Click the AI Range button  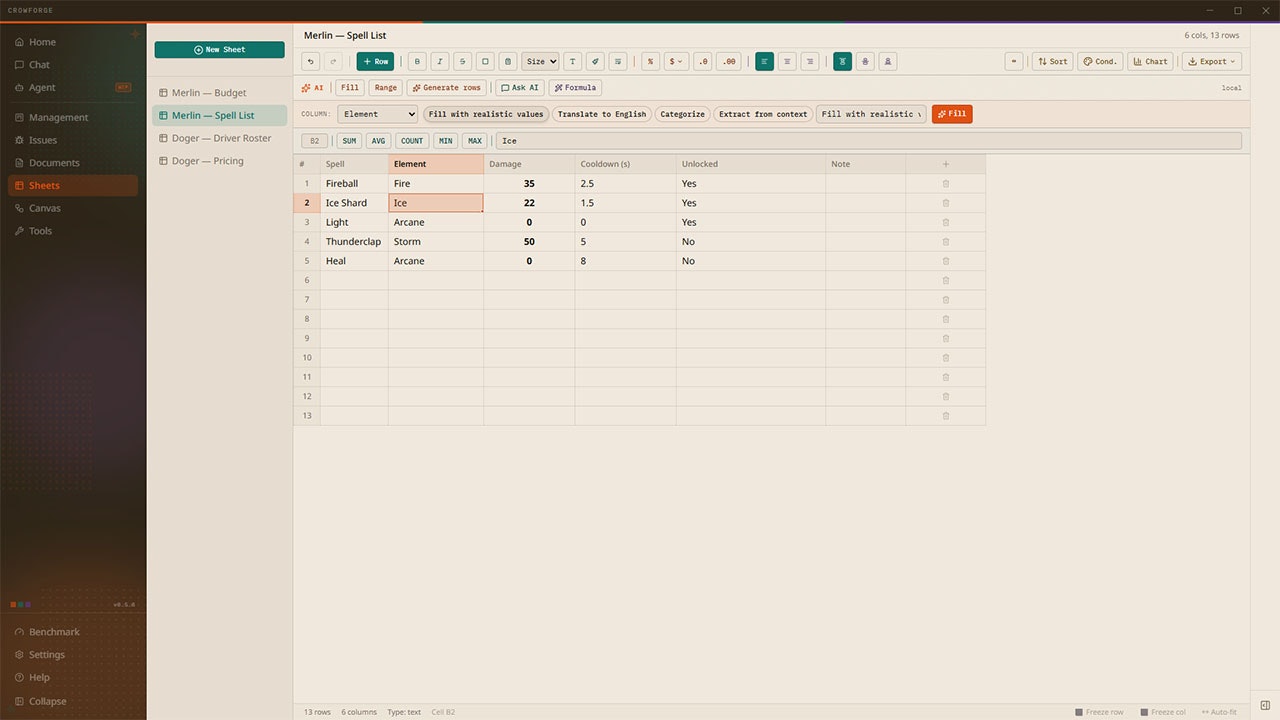[386, 88]
